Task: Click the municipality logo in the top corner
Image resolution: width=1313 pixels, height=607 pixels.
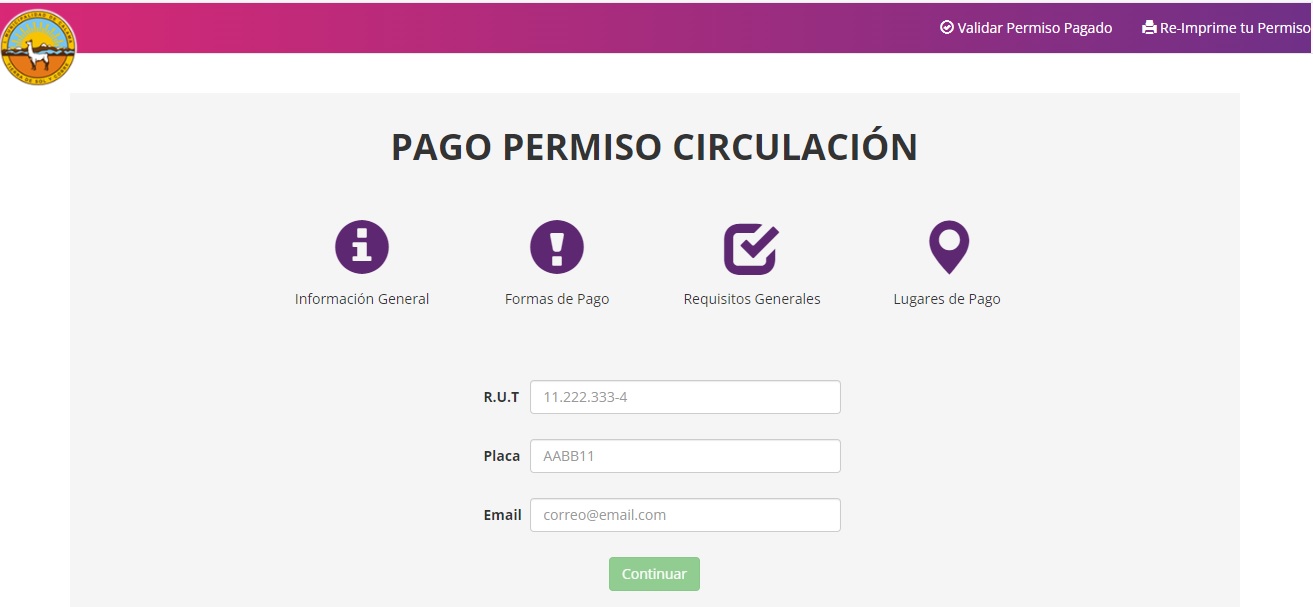Action: (40, 47)
